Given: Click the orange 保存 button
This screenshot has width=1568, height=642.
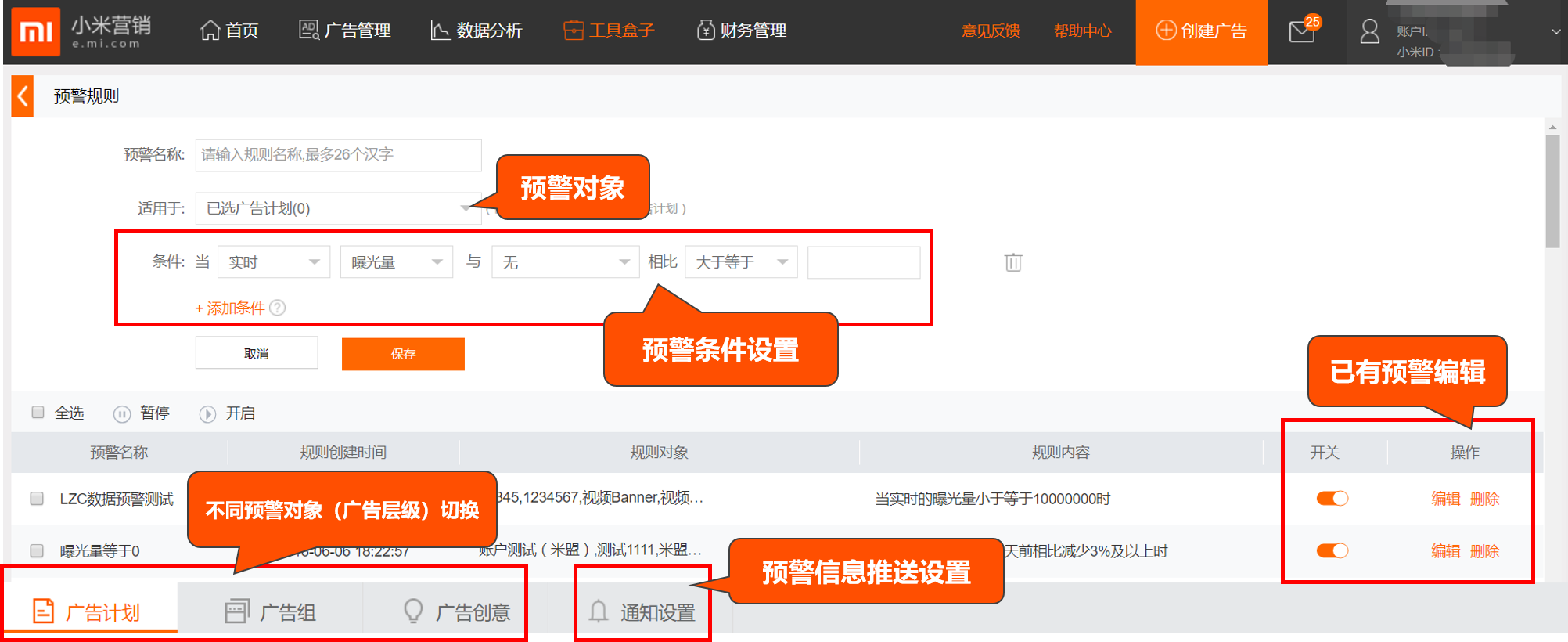Looking at the screenshot, I should (x=403, y=354).
